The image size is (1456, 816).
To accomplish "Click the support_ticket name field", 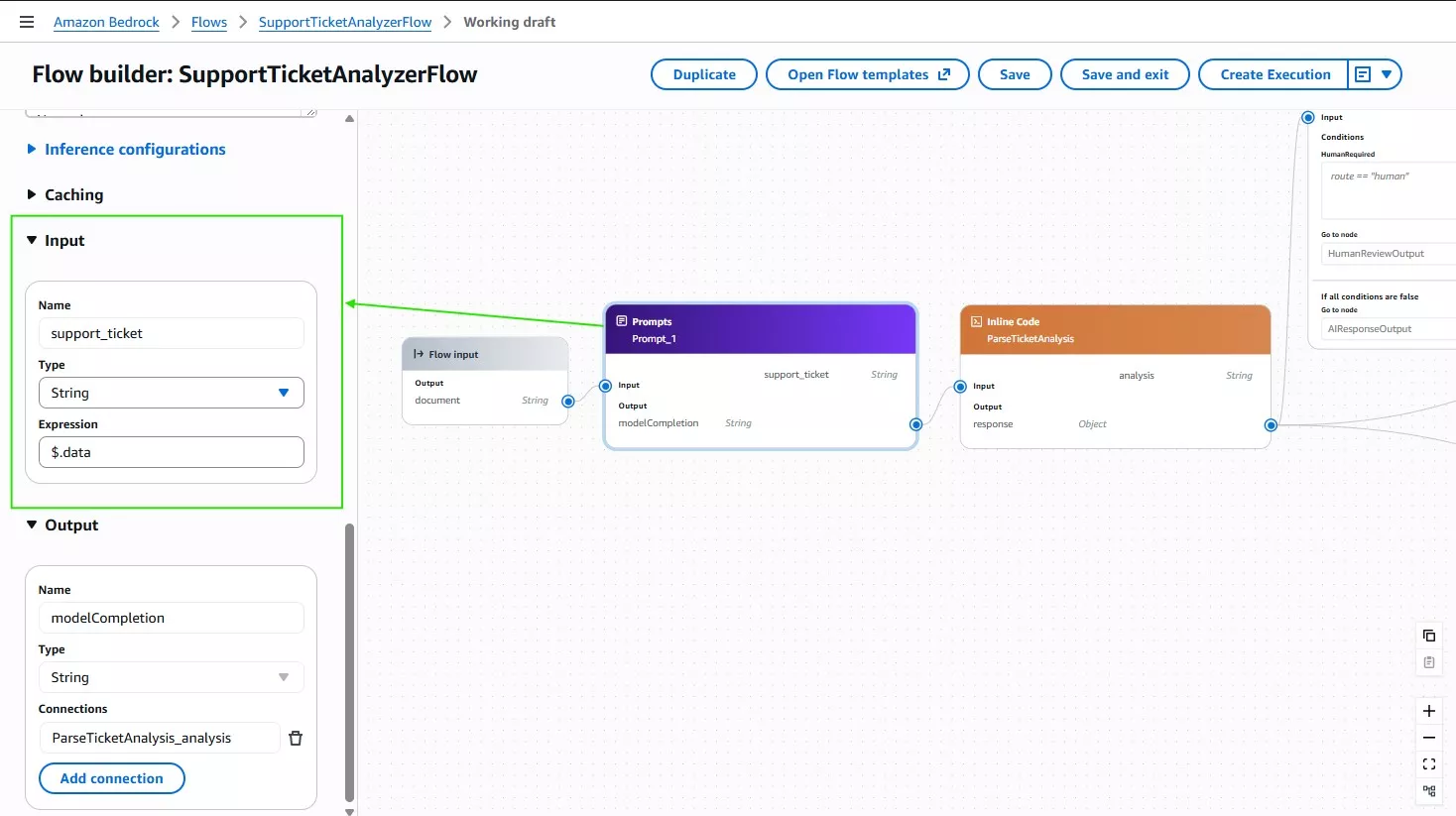I will (x=172, y=333).
